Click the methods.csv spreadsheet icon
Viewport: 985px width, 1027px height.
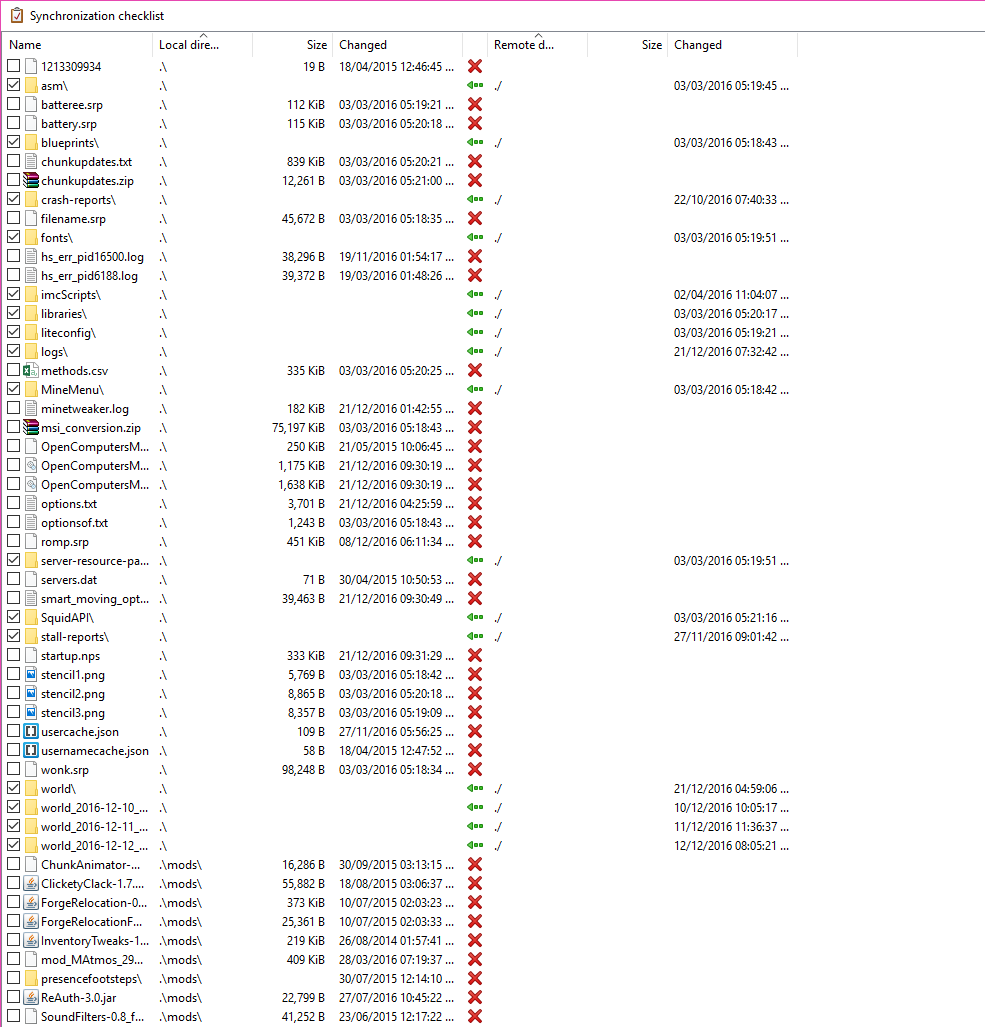click(x=30, y=371)
